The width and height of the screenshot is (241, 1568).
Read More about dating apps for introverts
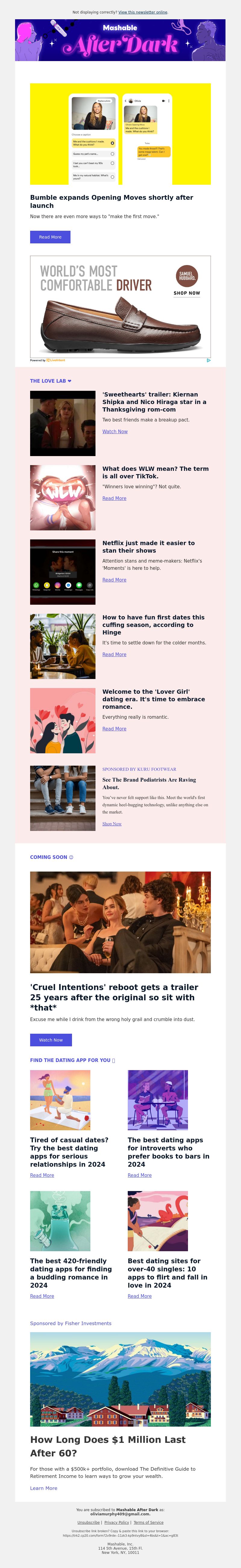[140, 1175]
